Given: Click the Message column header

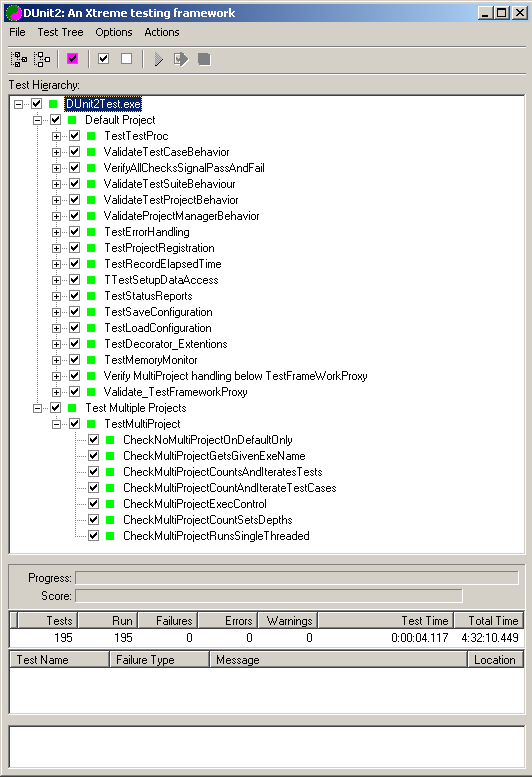Looking at the screenshot, I should (338, 660).
